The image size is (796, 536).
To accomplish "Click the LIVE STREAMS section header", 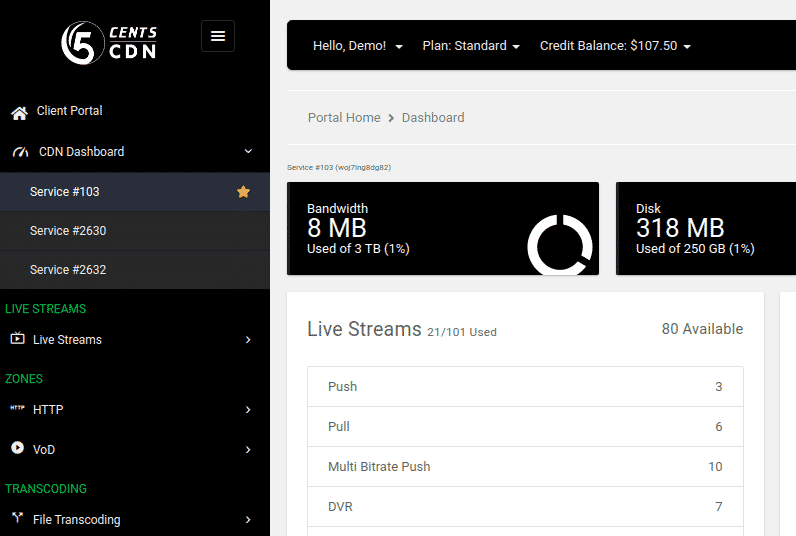I will pos(46,309).
